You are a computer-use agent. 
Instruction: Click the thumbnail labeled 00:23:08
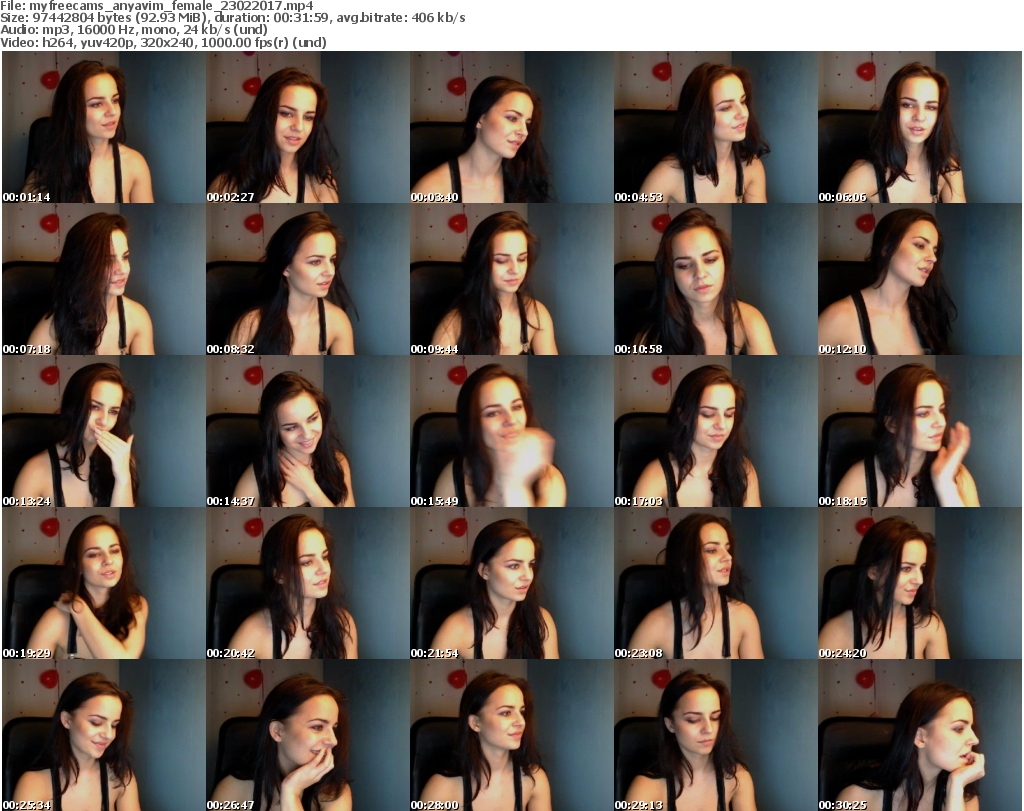coord(716,584)
